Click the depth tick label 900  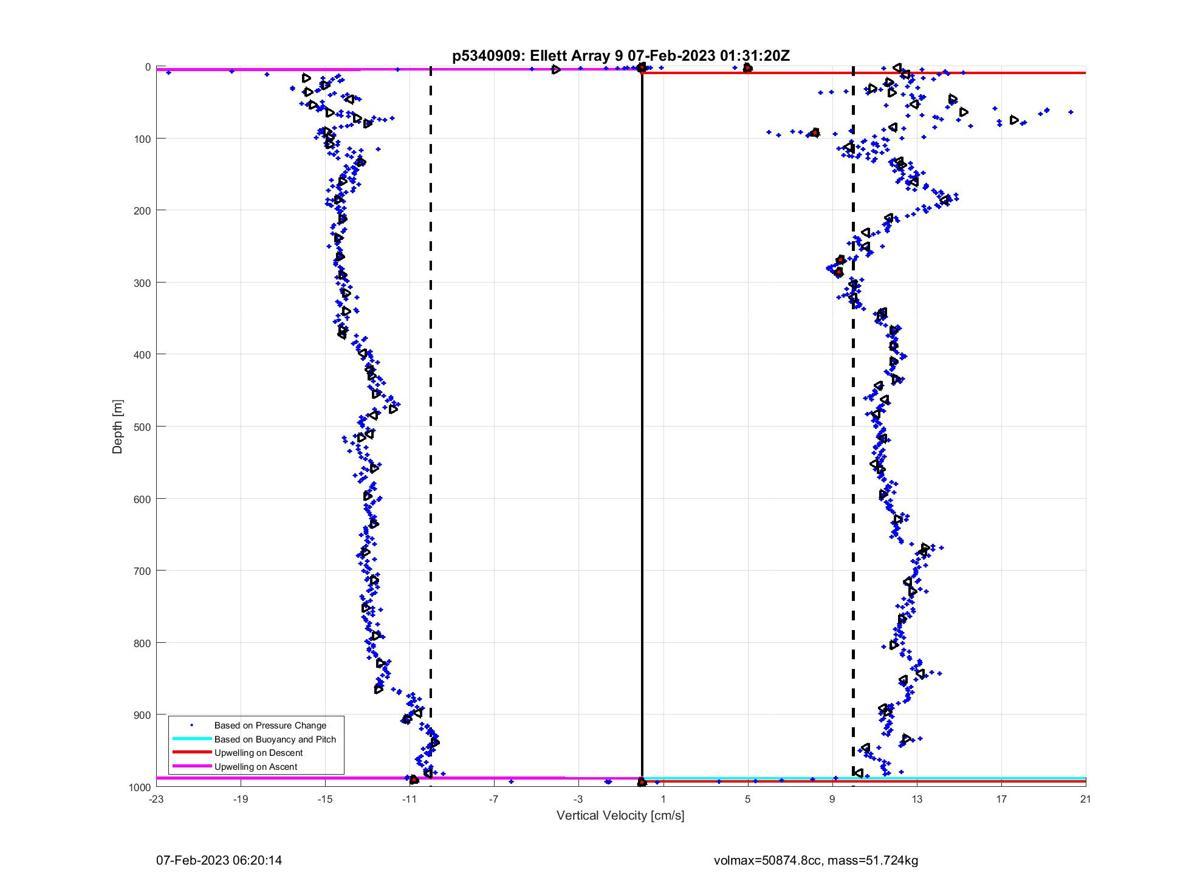[x=142, y=715]
